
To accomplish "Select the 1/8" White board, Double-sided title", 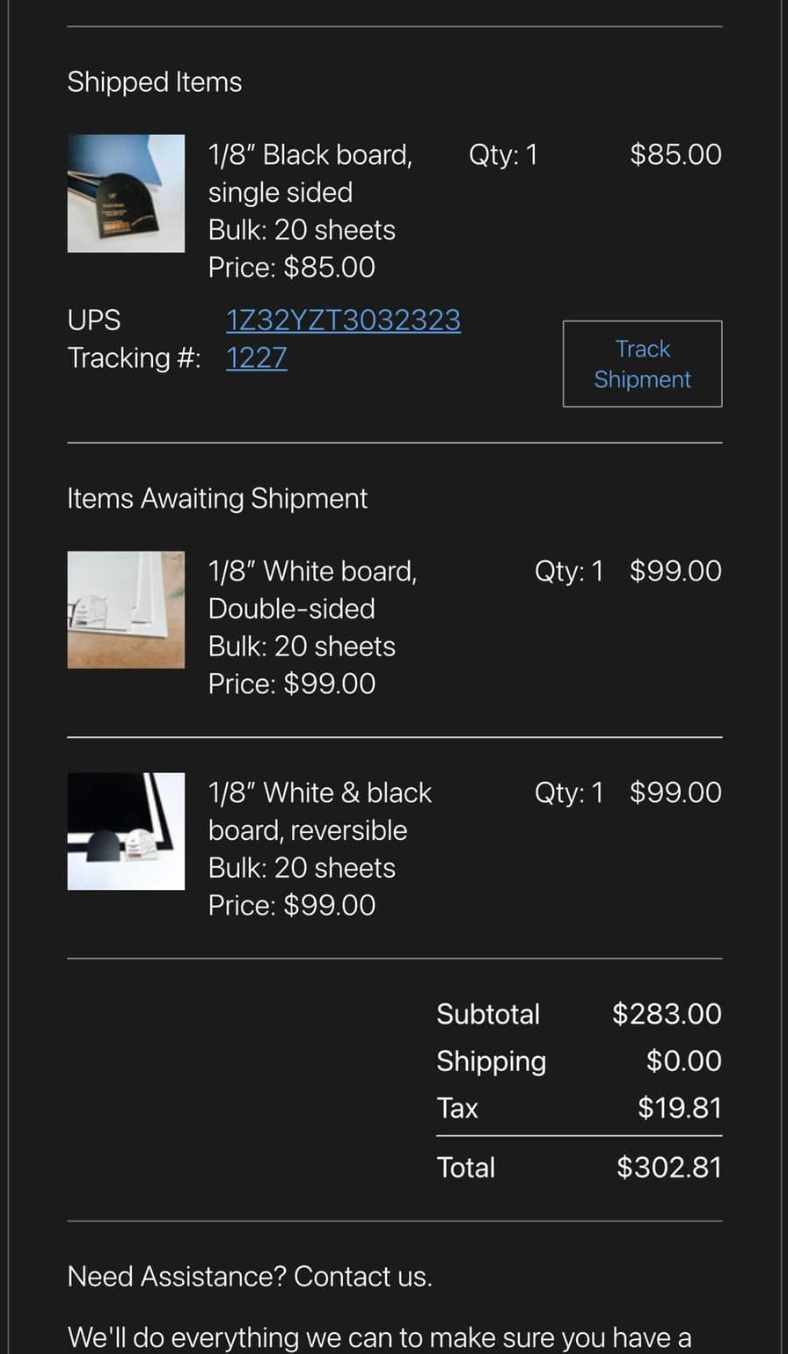I will (312, 590).
